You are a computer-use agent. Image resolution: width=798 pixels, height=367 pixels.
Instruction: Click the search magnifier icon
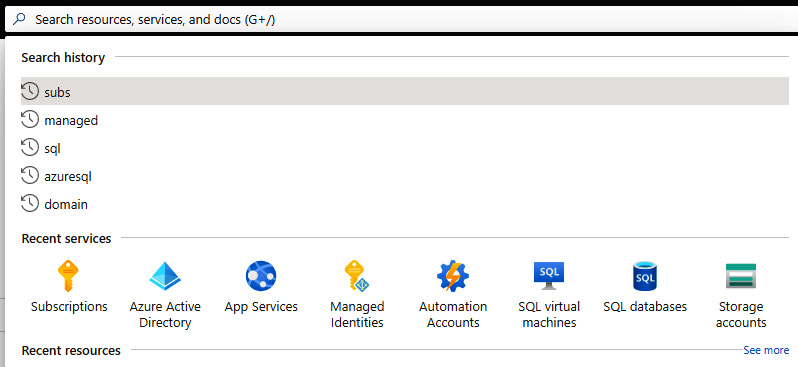point(18,19)
